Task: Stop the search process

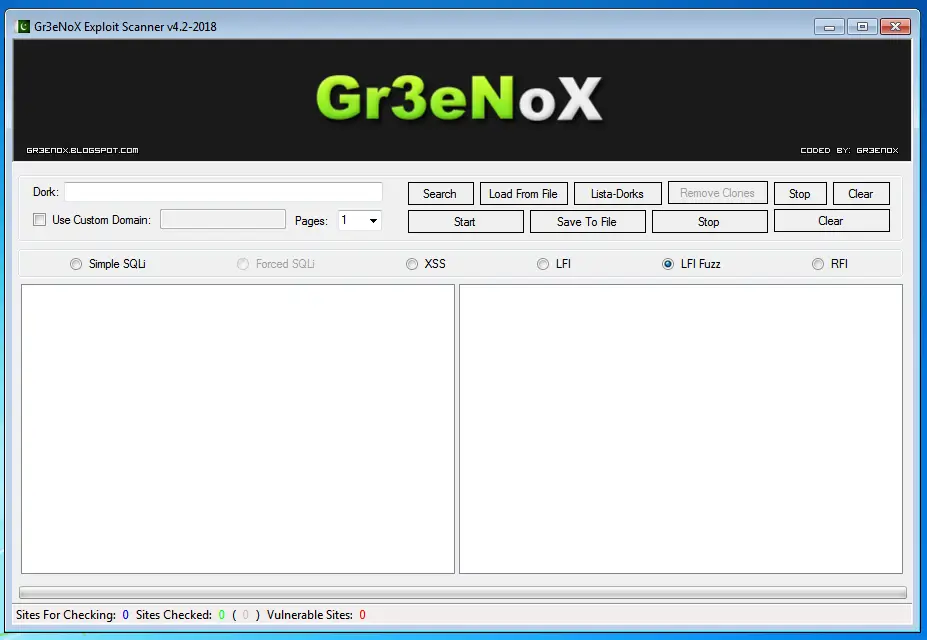Action: [800, 193]
